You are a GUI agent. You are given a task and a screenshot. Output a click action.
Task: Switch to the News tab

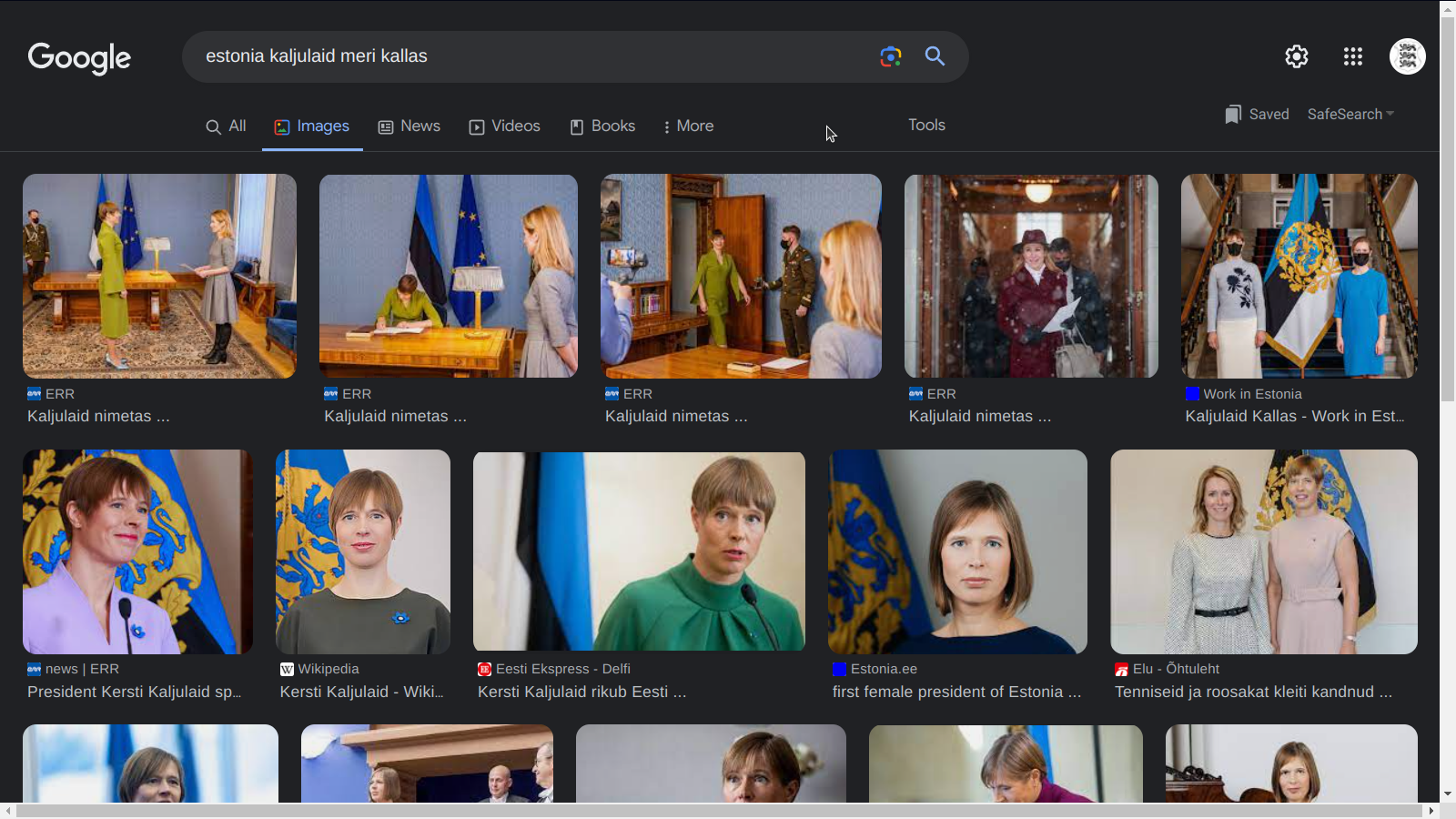pos(409,126)
